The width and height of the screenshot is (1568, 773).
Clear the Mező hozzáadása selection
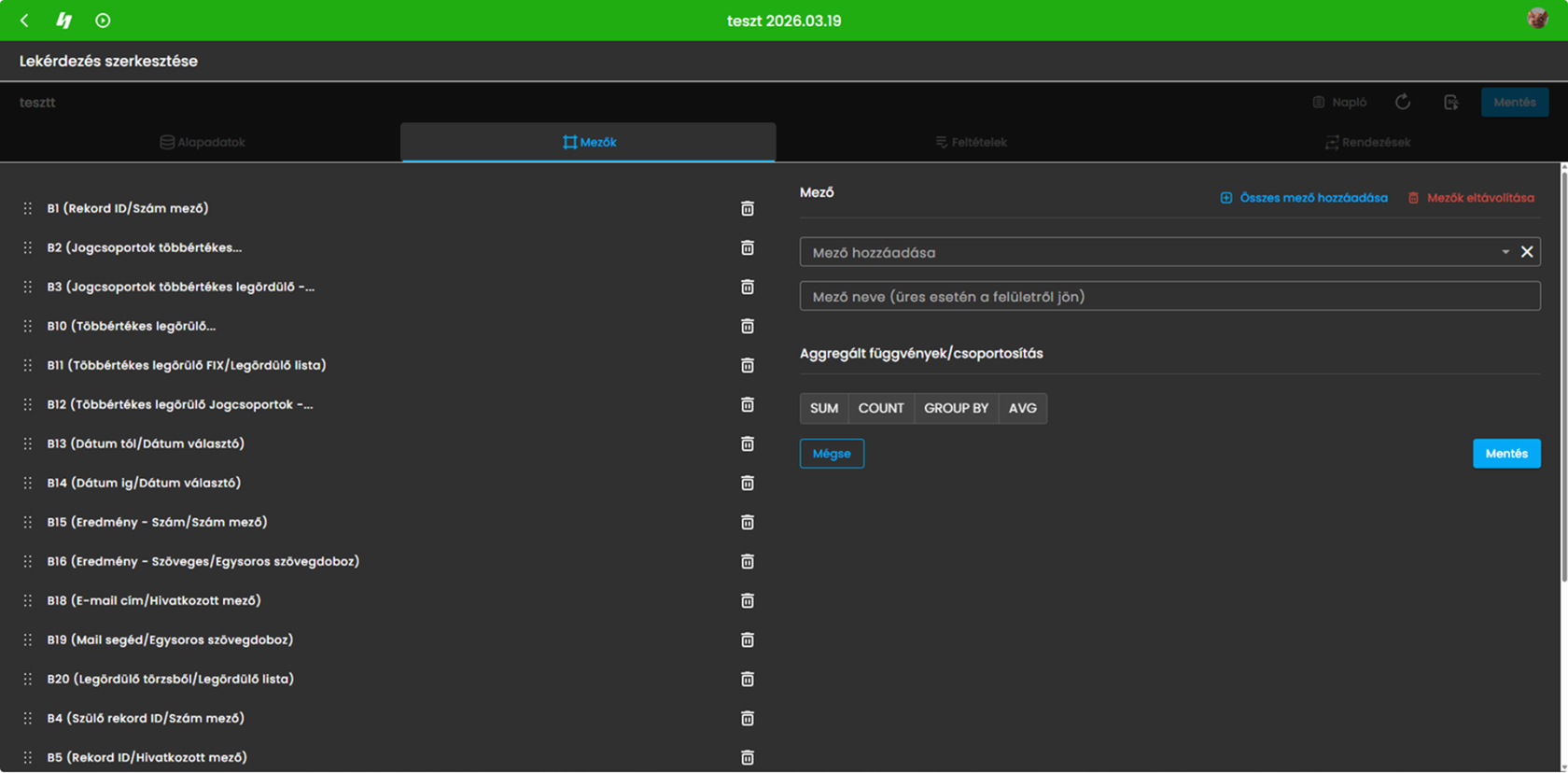point(1527,252)
